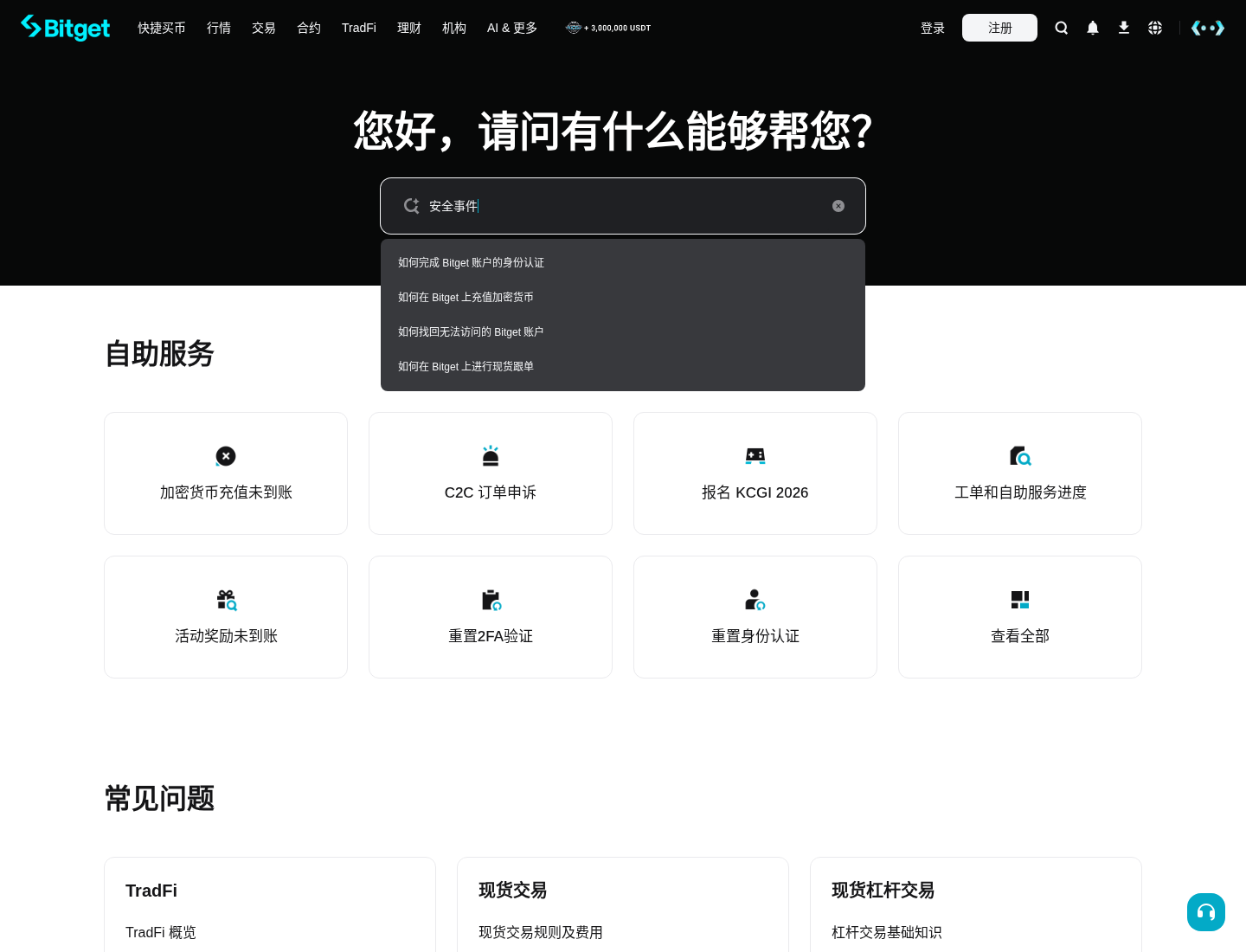This screenshot has height=952, width=1246.
Task: Open the 行情 menu
Action: pos(219,28)
